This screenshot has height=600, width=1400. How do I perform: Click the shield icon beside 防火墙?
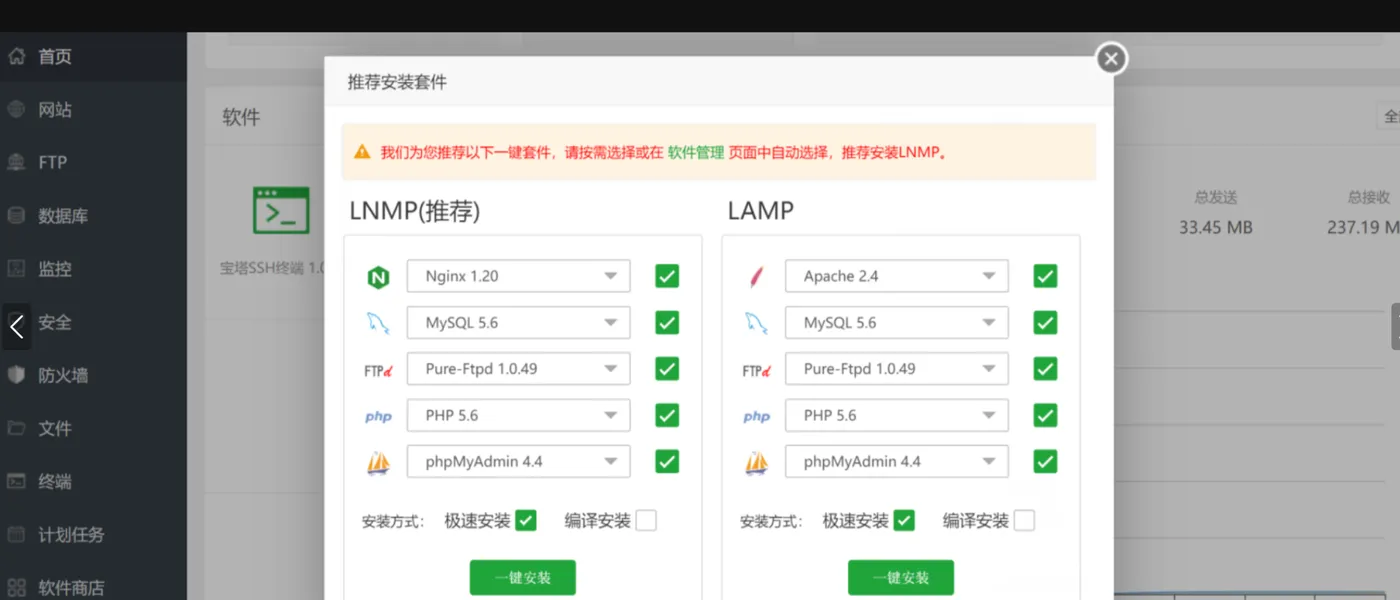coord(16,375)
